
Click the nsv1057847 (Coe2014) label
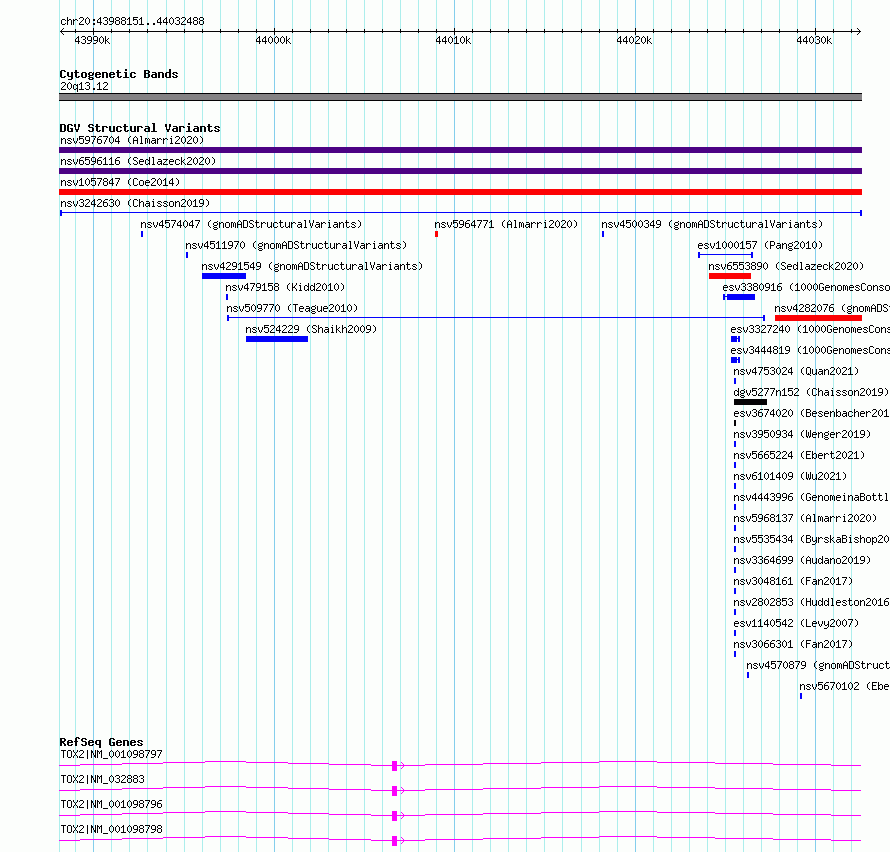click(x=120, y=182)
